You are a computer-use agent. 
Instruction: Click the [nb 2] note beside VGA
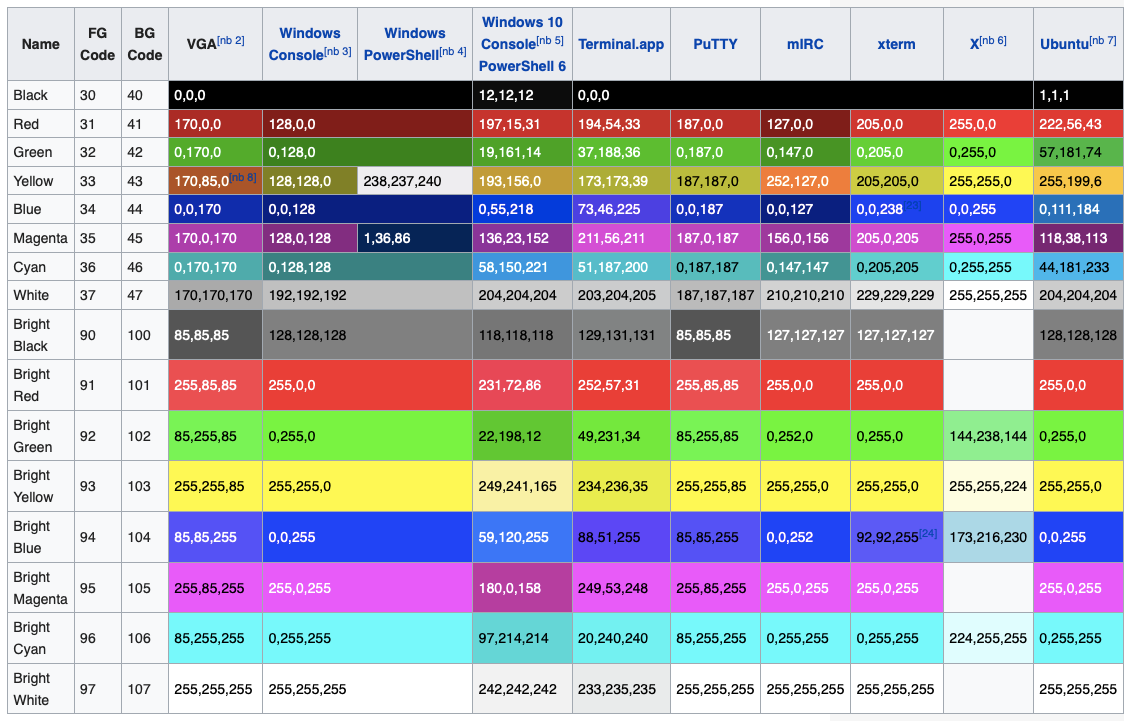(232, 40)
